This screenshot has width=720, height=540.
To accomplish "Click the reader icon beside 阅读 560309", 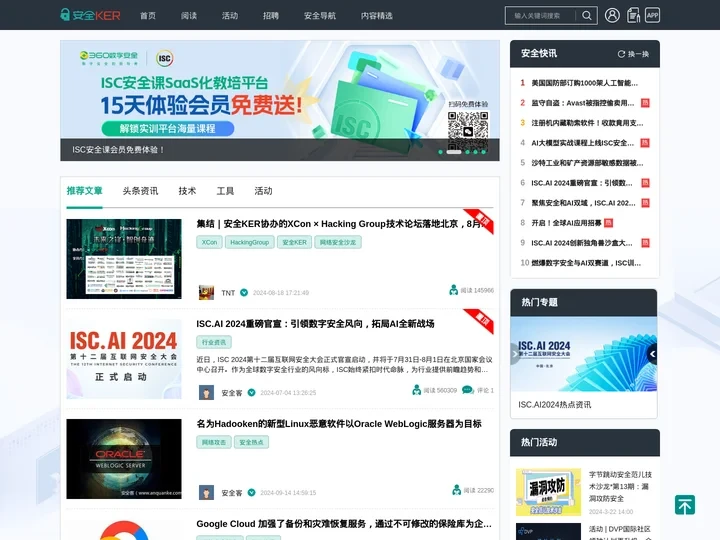I will click(x=416, y=390).
